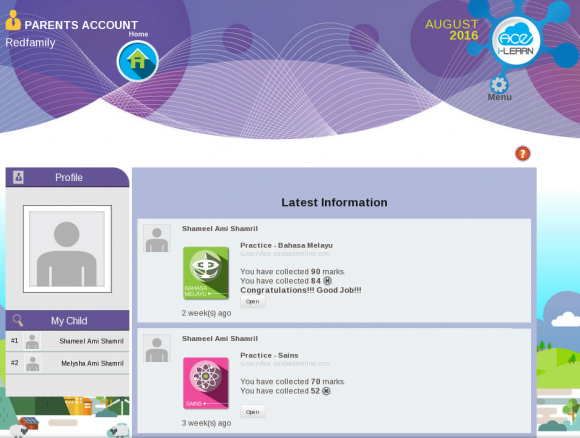This screenshot has width=580, height=438.
Task: Click the Practice - Bahasa Melayu title
Action: click(x=286, y=245)
